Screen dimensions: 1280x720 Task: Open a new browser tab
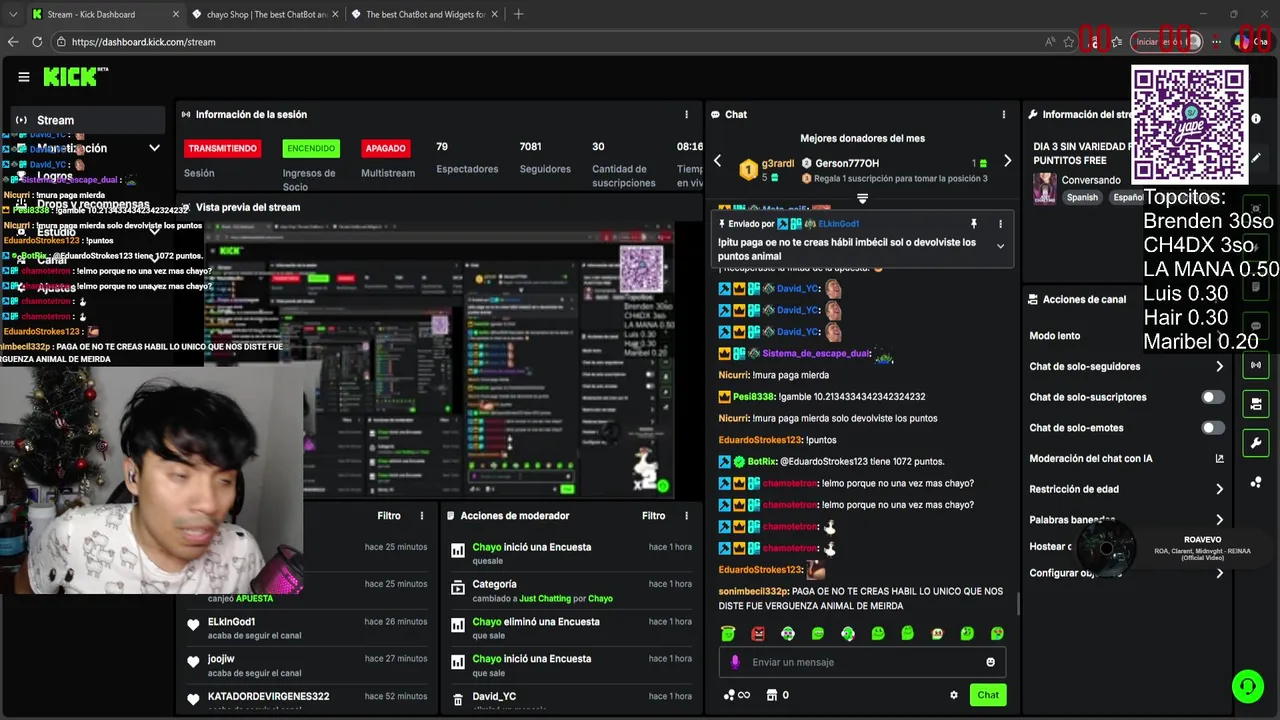click(x=518, y=14)
